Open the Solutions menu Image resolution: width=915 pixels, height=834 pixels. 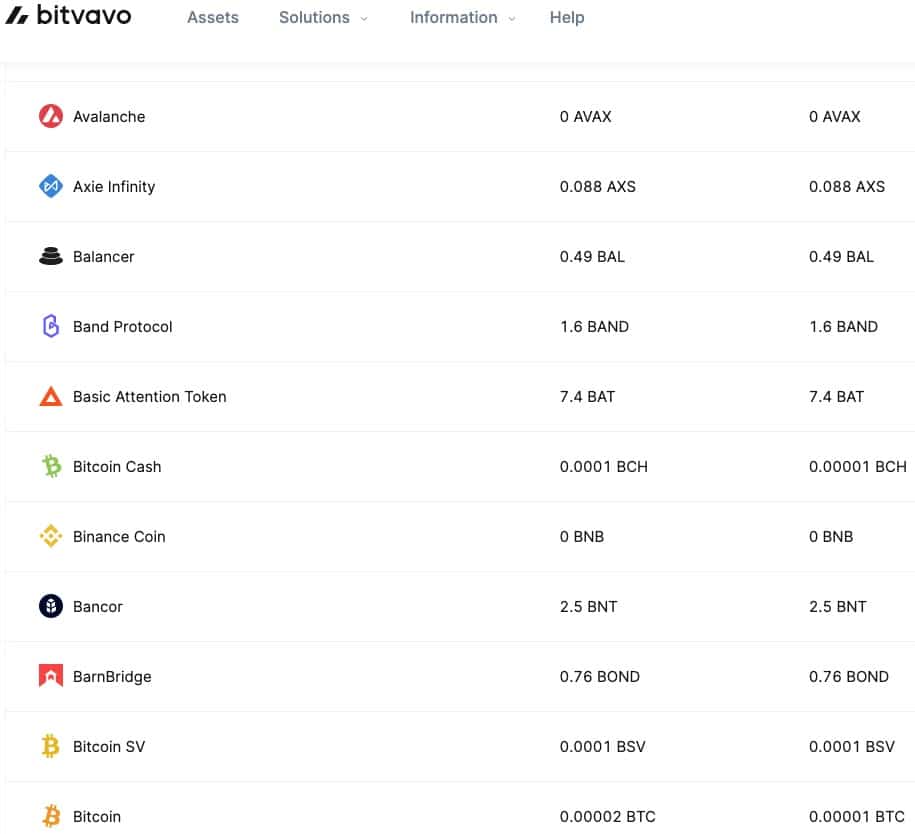(315, 18)
